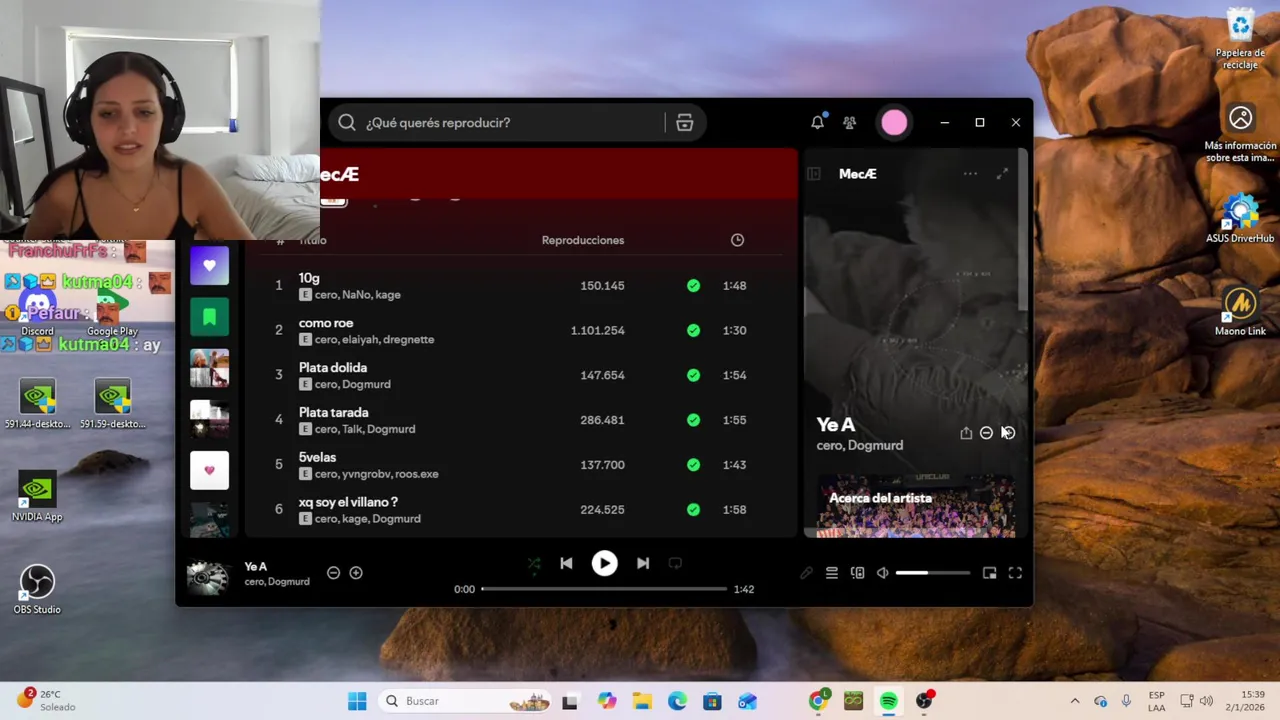The width and height of the screenshot is (1280, 720).
Task: Focus the '¿Qué querés reproducir?' search field
Action: [509, 122]
